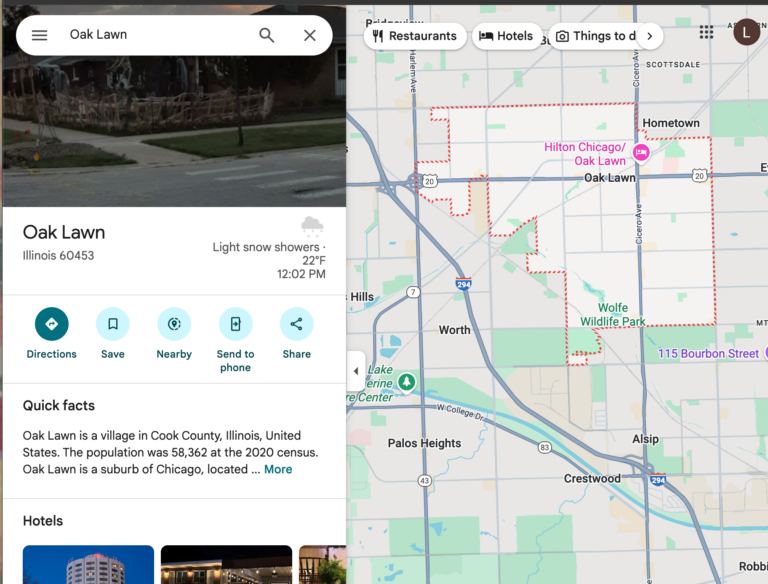Get Directions to Oak Lawn
768x584 pixels.
(x=51, y=324)
